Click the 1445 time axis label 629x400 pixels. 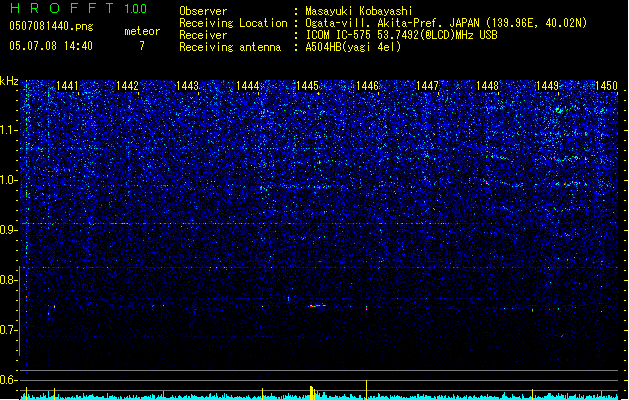click(307, 86)
